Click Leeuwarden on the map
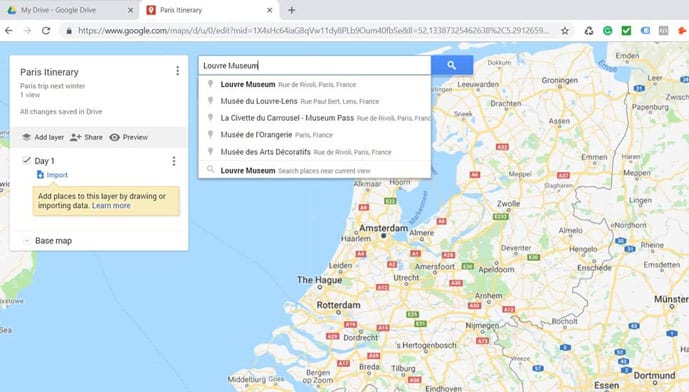 478,84
